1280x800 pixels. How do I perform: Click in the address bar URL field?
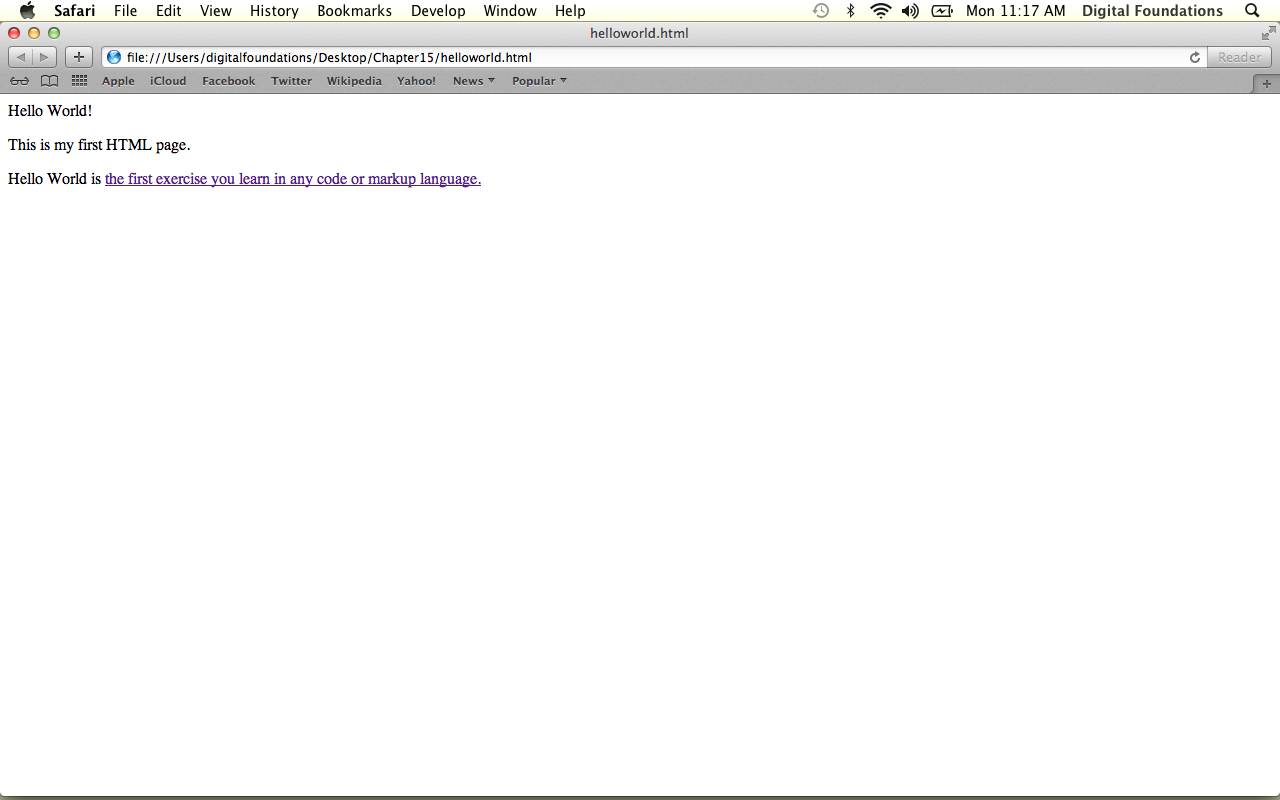650,57
